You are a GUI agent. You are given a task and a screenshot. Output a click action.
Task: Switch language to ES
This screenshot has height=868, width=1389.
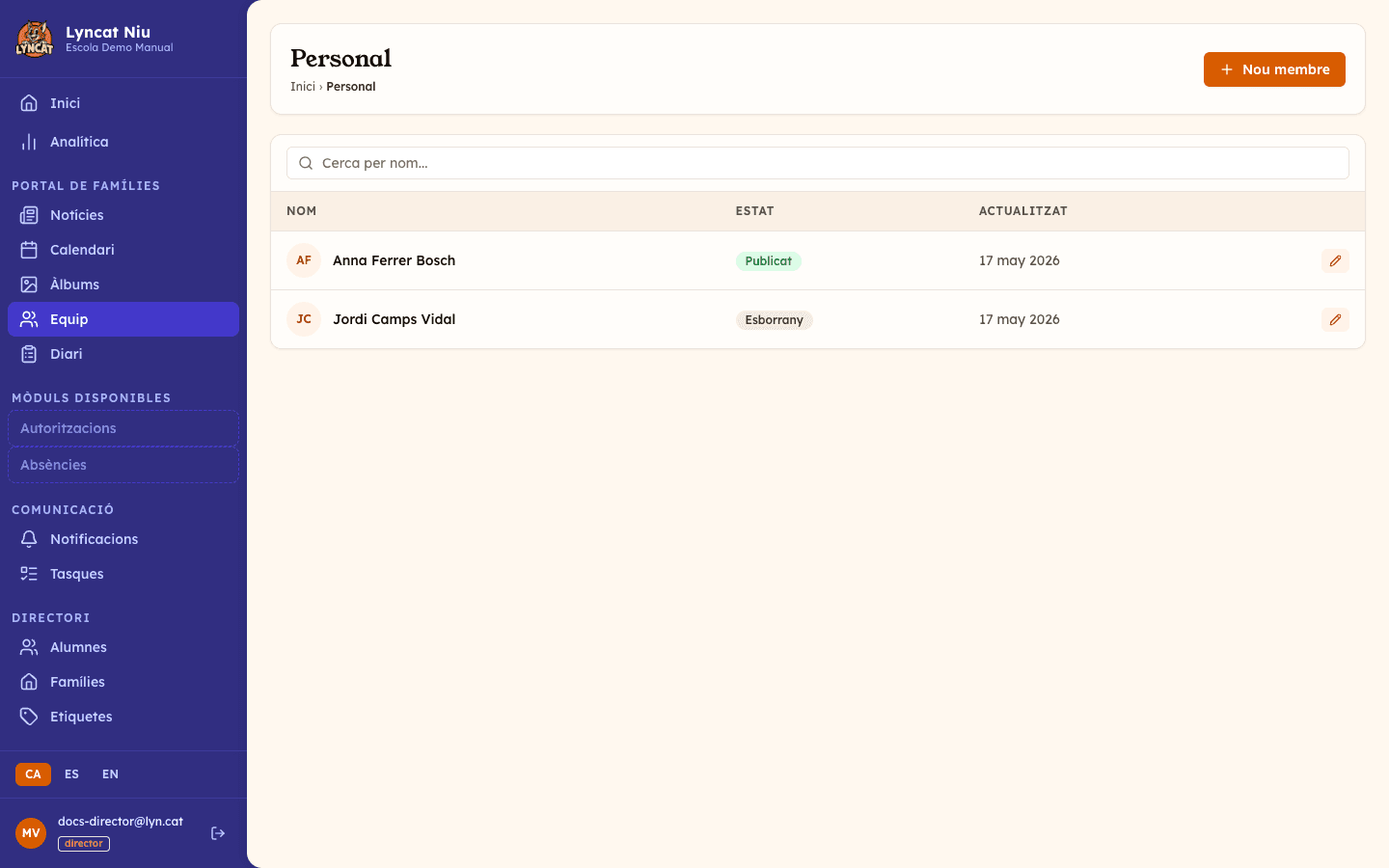click(71, 774)
